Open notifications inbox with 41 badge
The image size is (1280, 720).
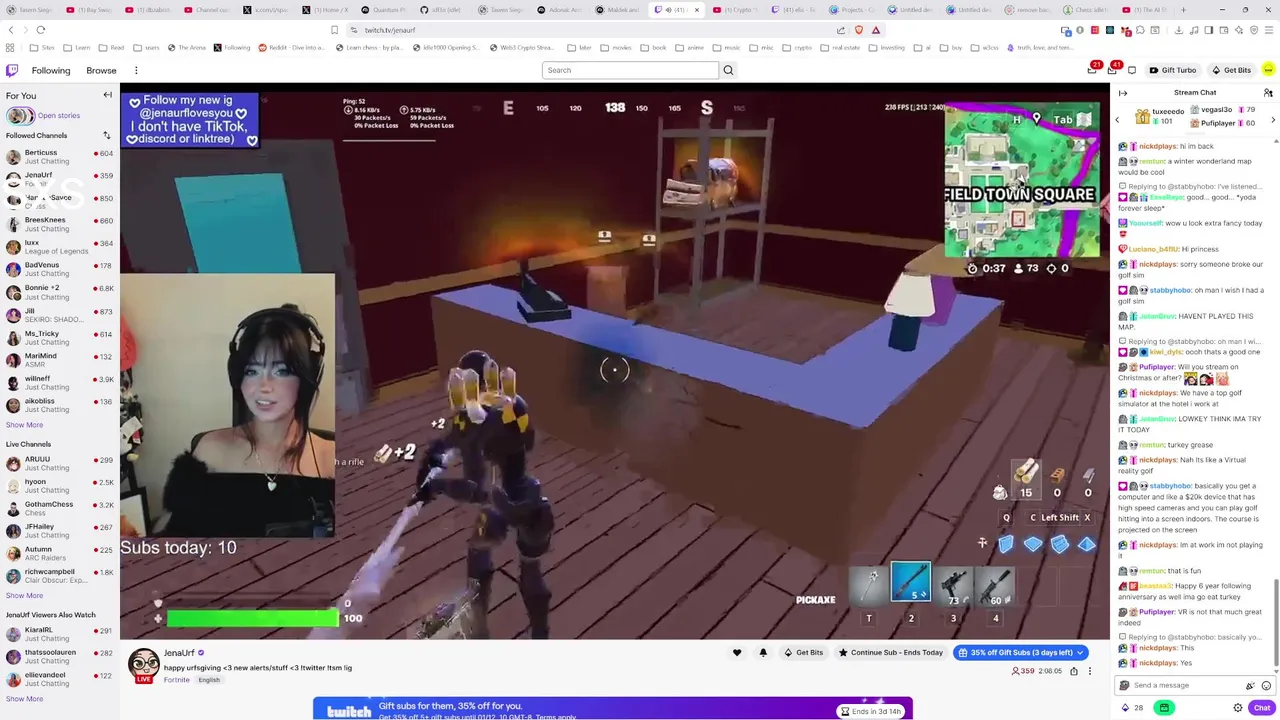click(x=1113, y=69)
